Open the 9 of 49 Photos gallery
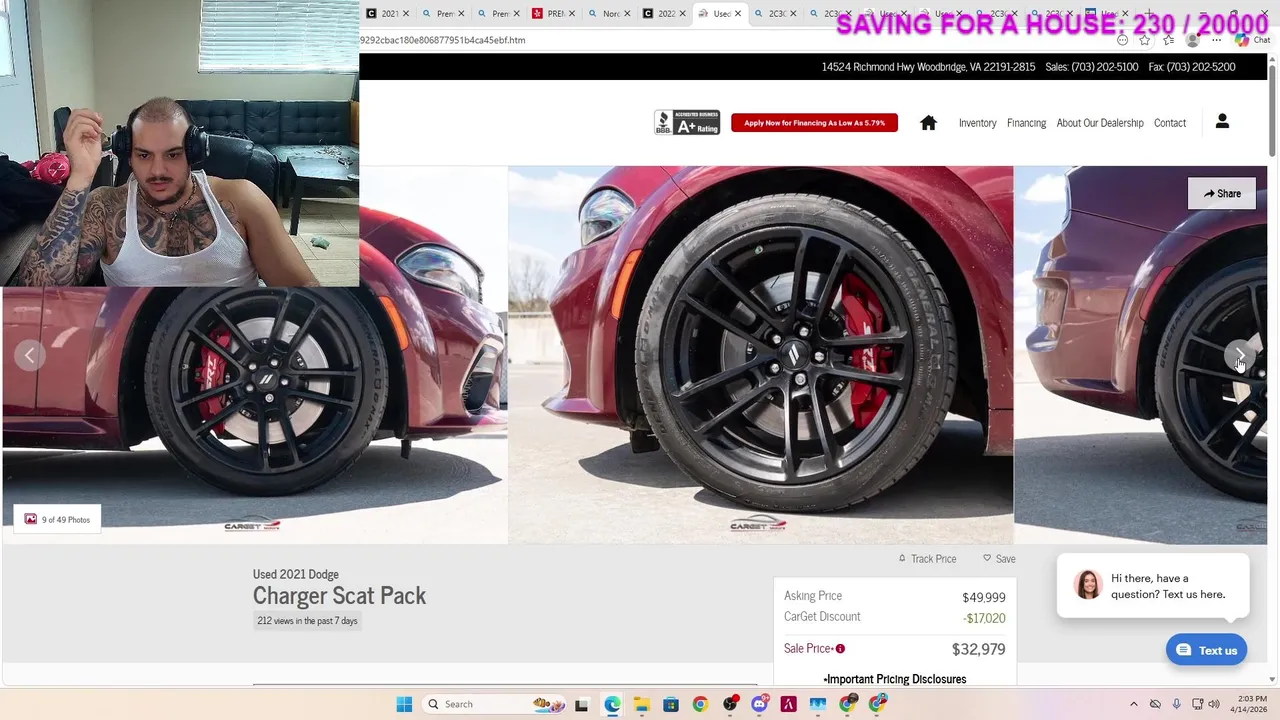1280x720 pixels. (57, 520)
